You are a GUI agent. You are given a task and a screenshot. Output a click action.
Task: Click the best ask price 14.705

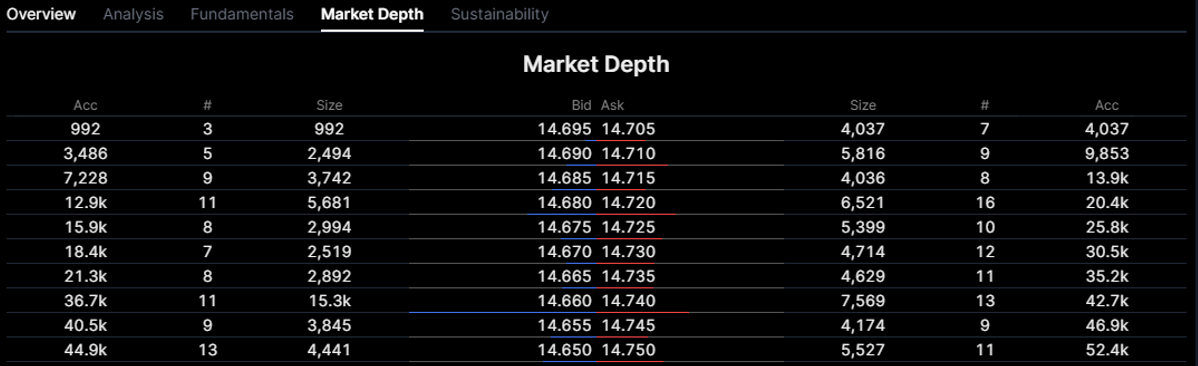[x=628, y=130]
